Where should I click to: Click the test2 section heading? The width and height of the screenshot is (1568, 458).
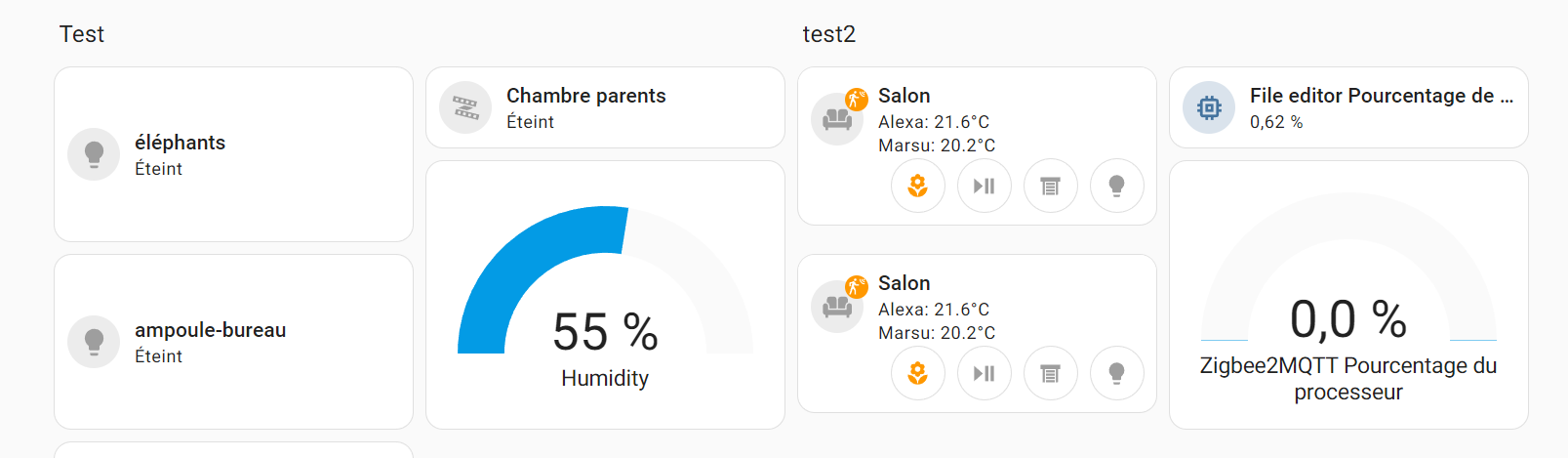pos(829,34)
